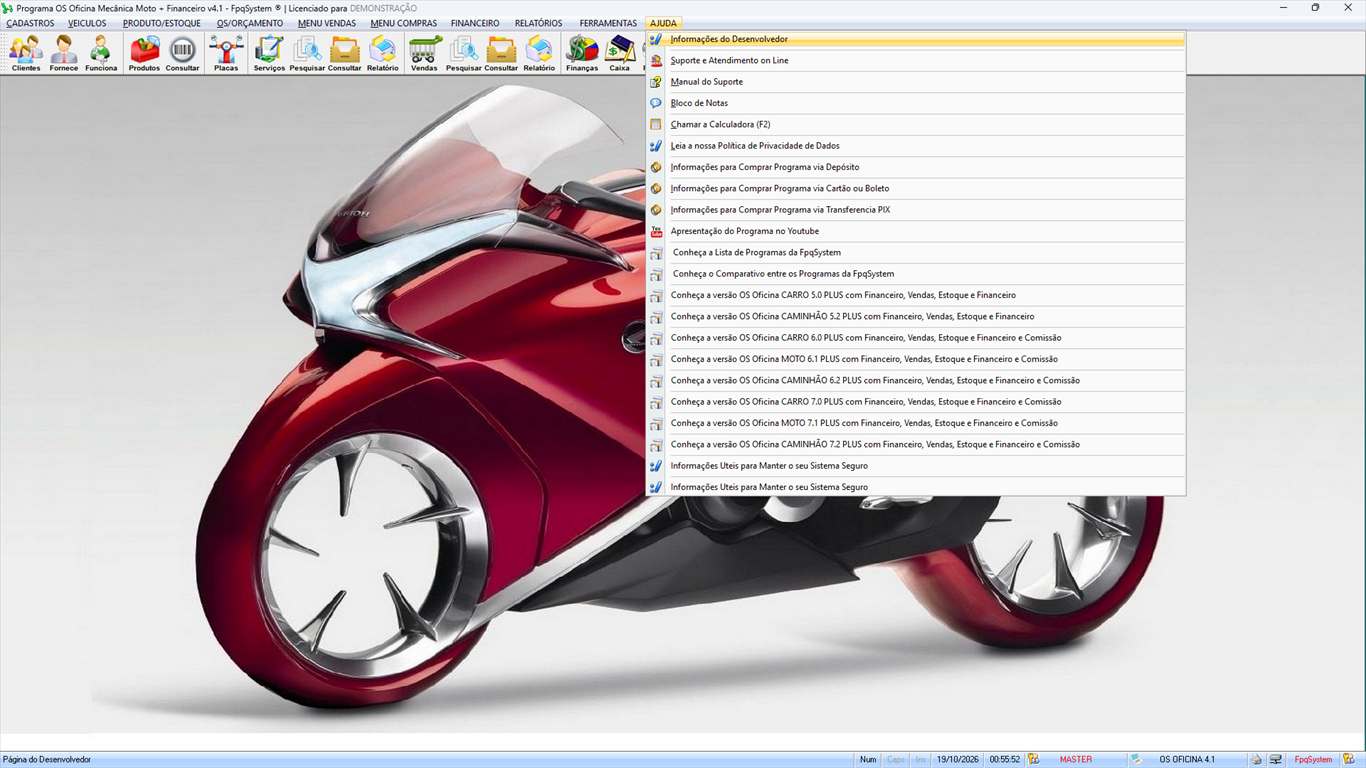Open the OS/ORÇAMENTO menu

pyautogui.click(x=250, y=23)
